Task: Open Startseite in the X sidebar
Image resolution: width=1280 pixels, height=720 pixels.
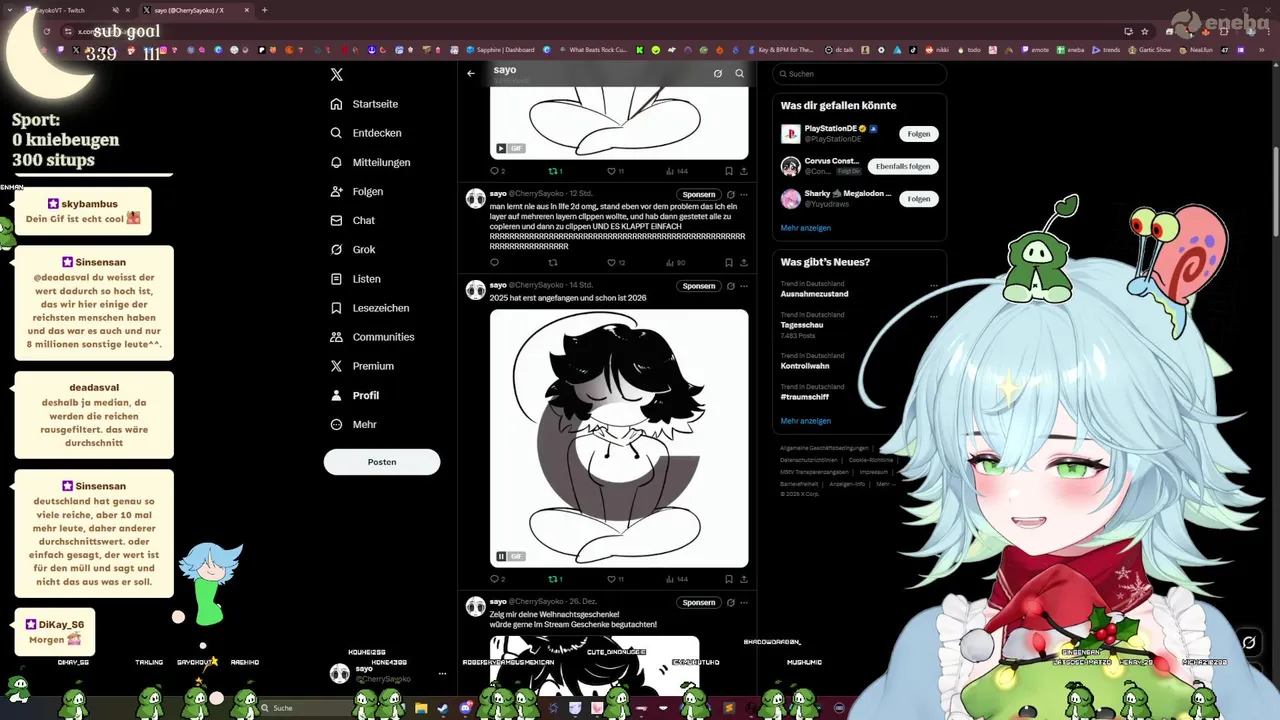Action: tap(365, 104)
